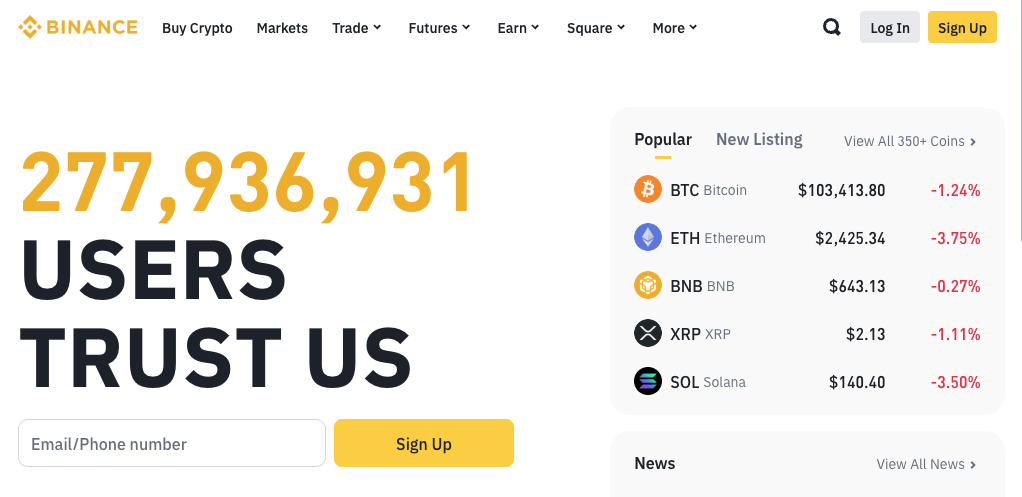Open the Markets menu item

tap(282, 28)
